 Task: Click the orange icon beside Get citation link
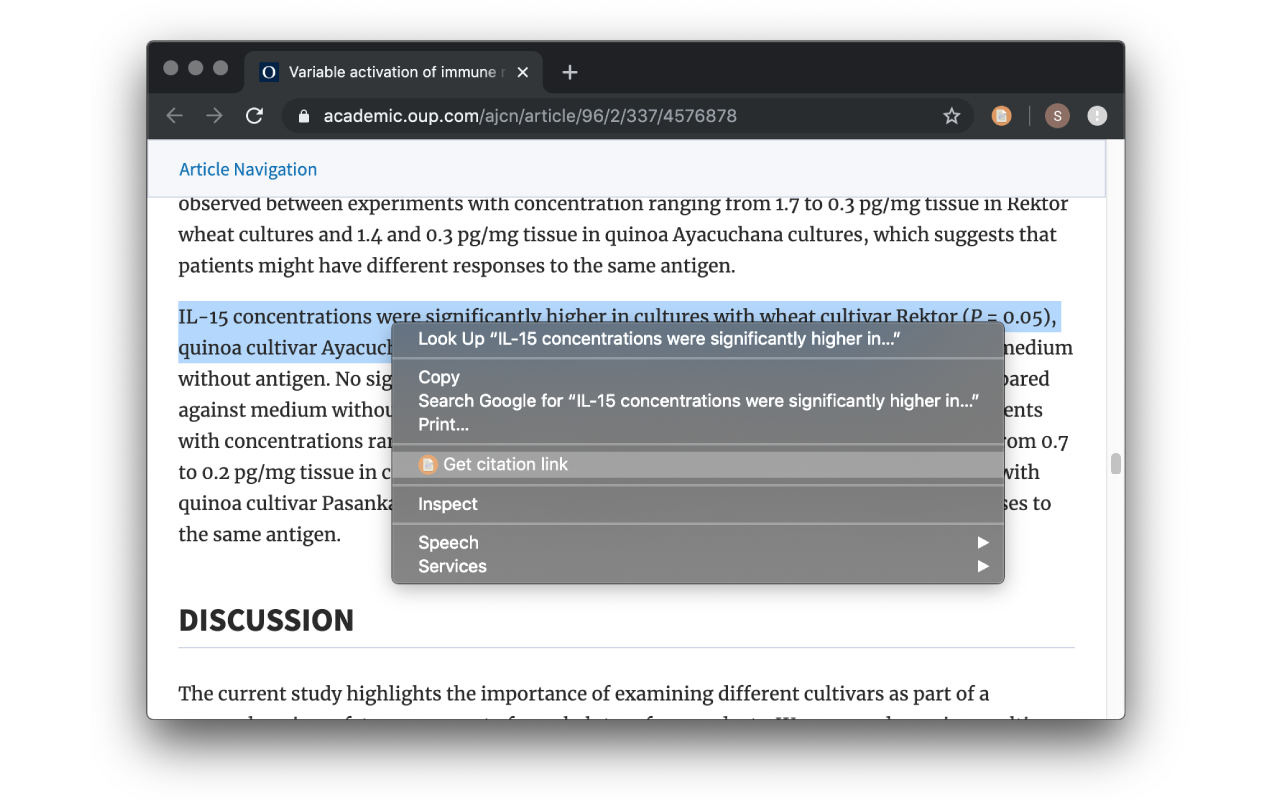[428, 464]
